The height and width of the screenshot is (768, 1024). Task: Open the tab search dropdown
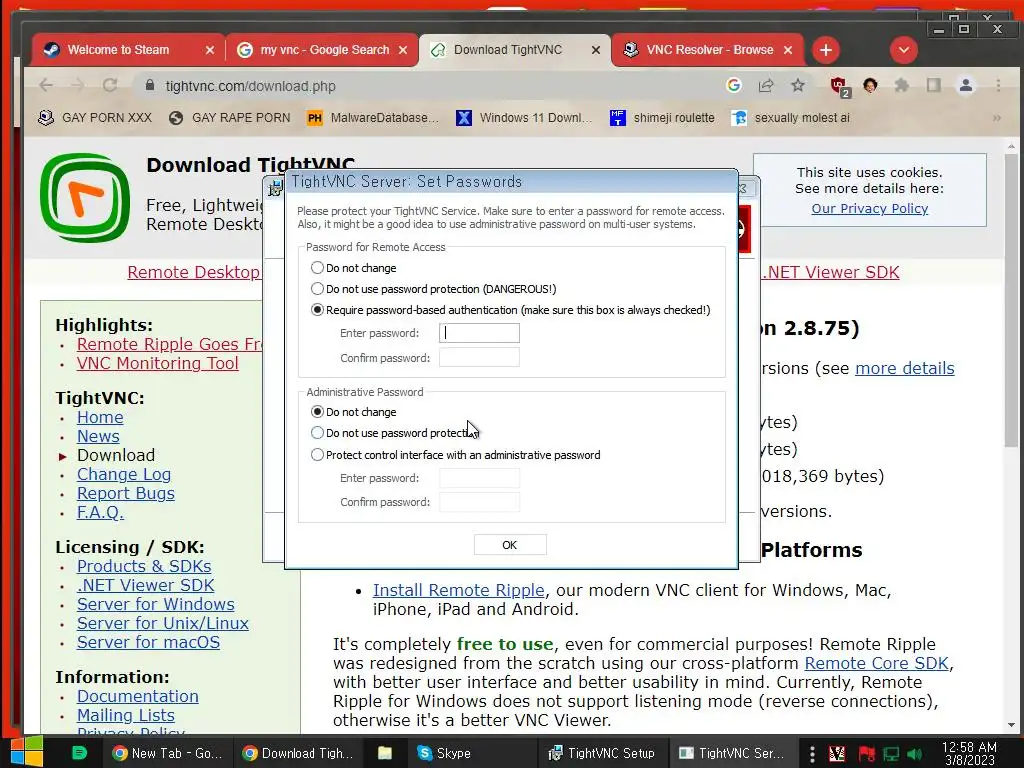[x=904, y=50]
